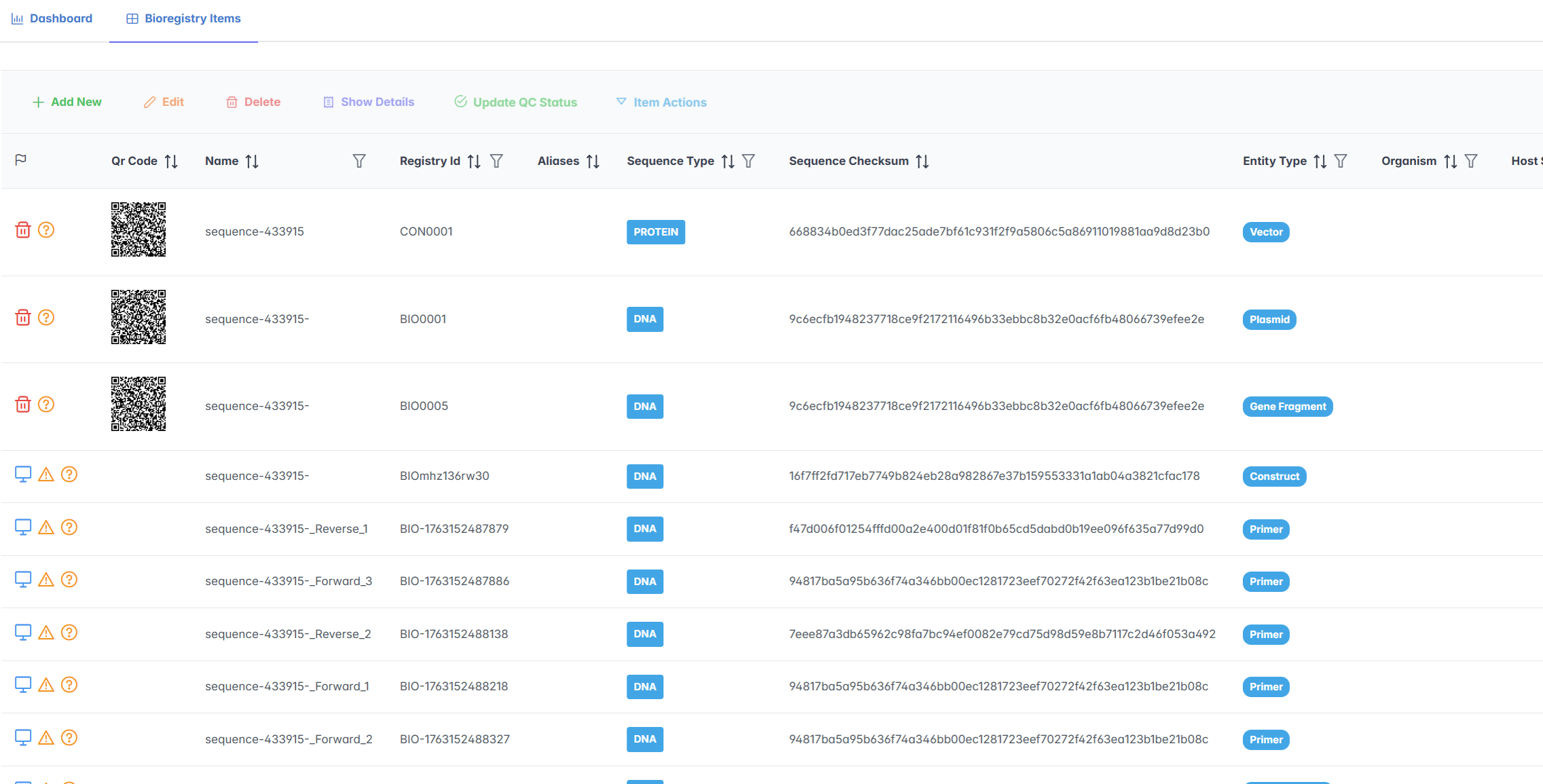Screen dimensions: 1543x784
Task: Click help icon in BIOmhz136rw30 row
Action: point(69,474)
